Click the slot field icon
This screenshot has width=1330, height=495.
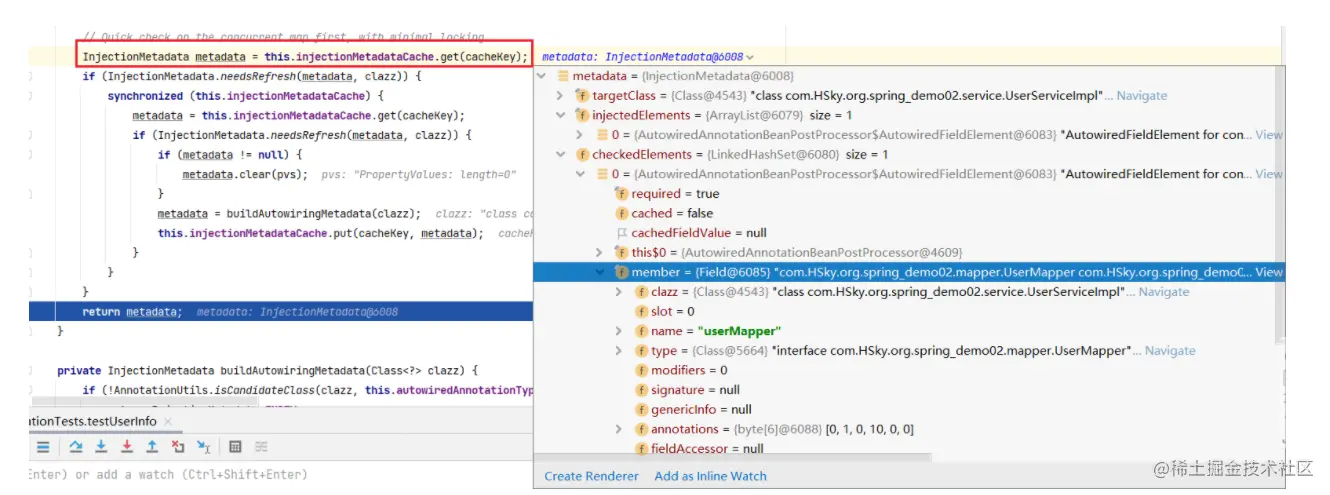[641, 311]
